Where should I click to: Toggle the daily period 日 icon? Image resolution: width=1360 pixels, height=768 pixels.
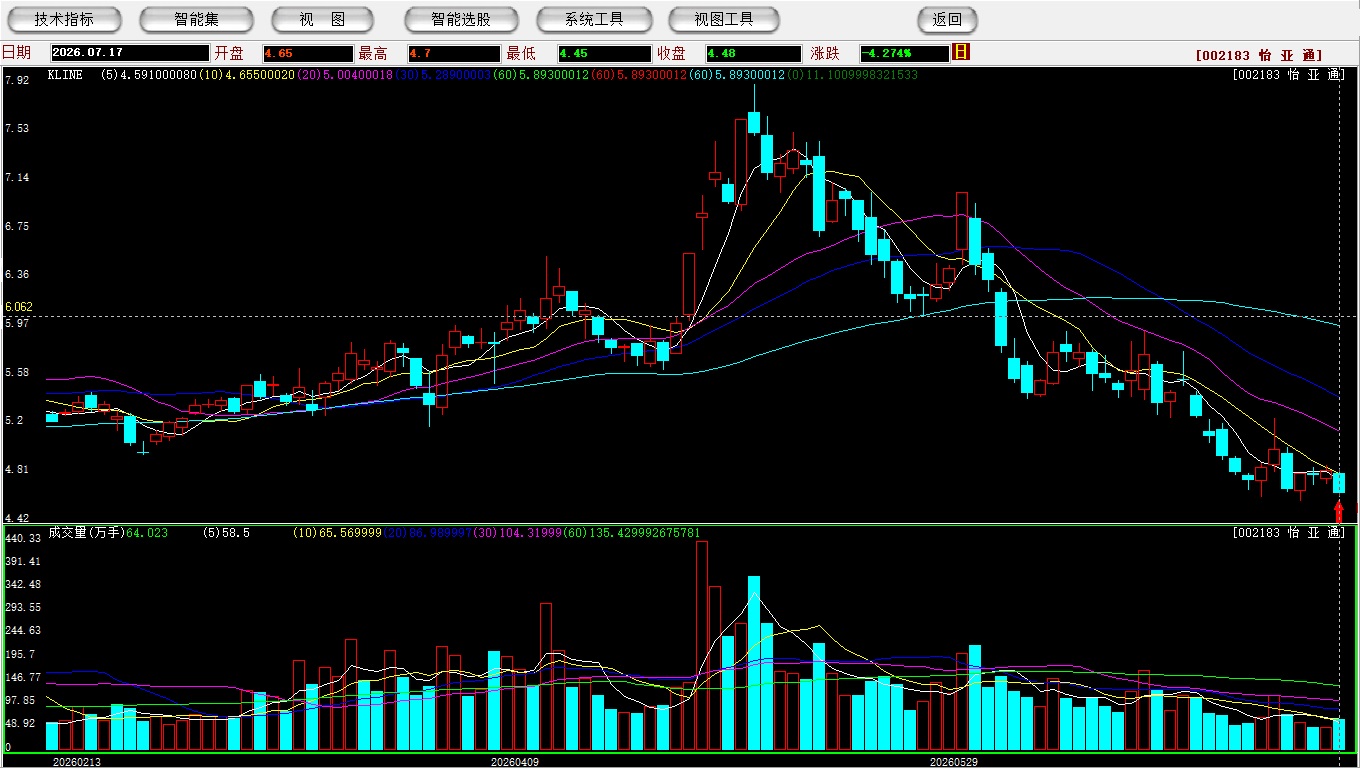click(x=961, y=52)
